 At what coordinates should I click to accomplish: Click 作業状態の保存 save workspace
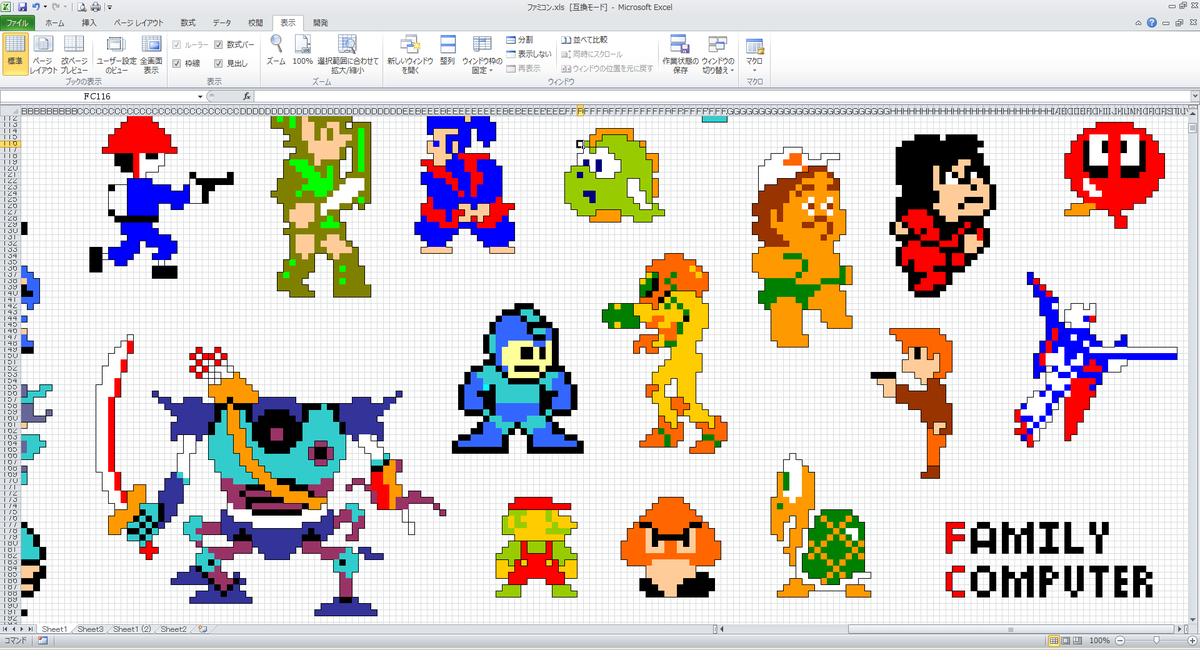pyautogui.click(x=680, y=53)
